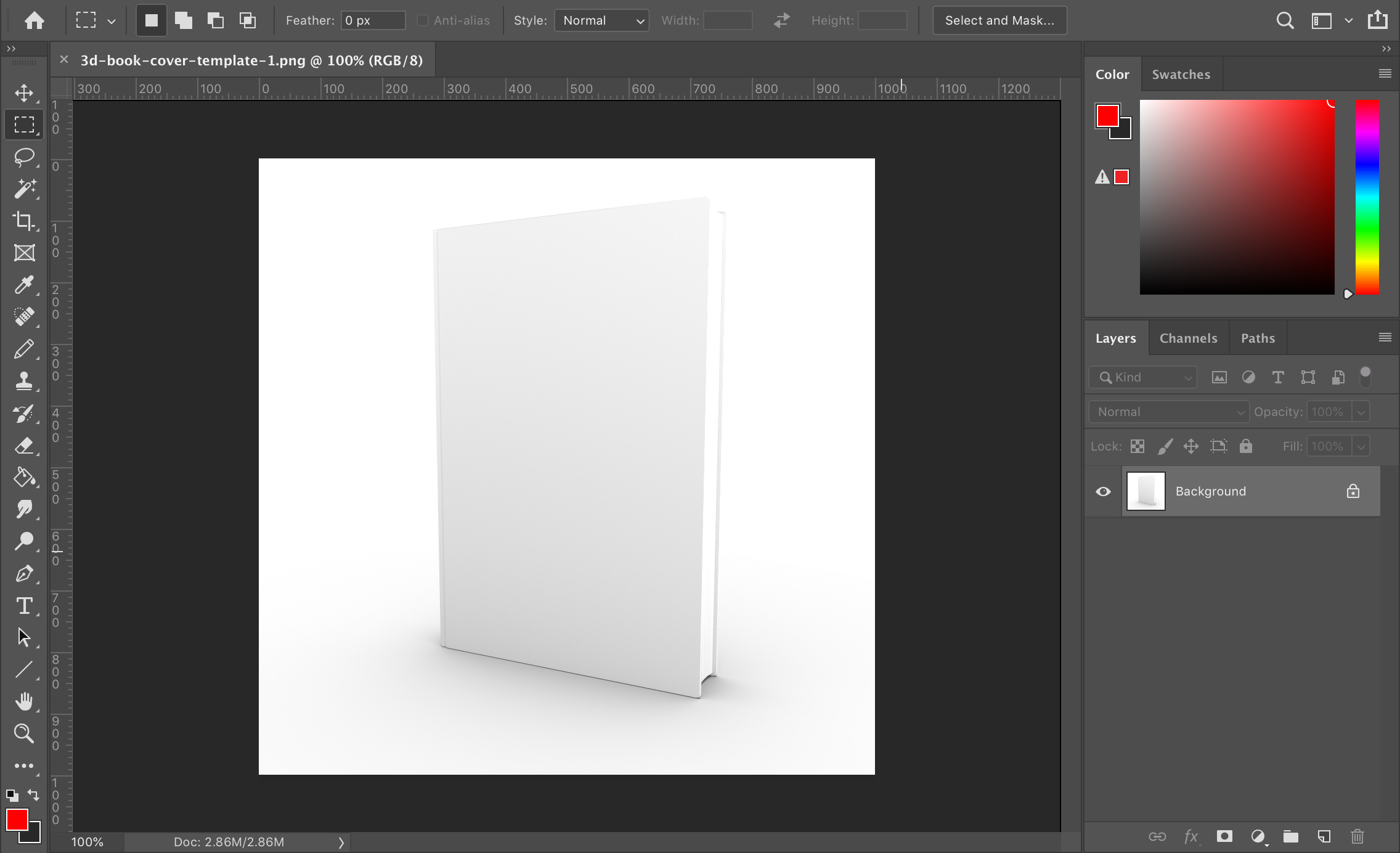Expand the Marquee tool flyout
The image size is (1400, 853).
coord(112,20)
